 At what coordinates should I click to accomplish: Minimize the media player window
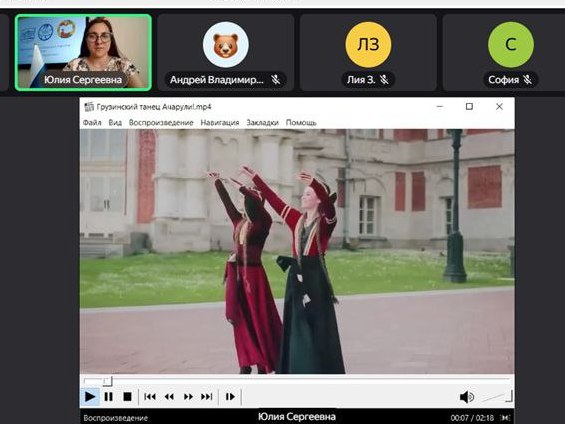pos(440,107)
